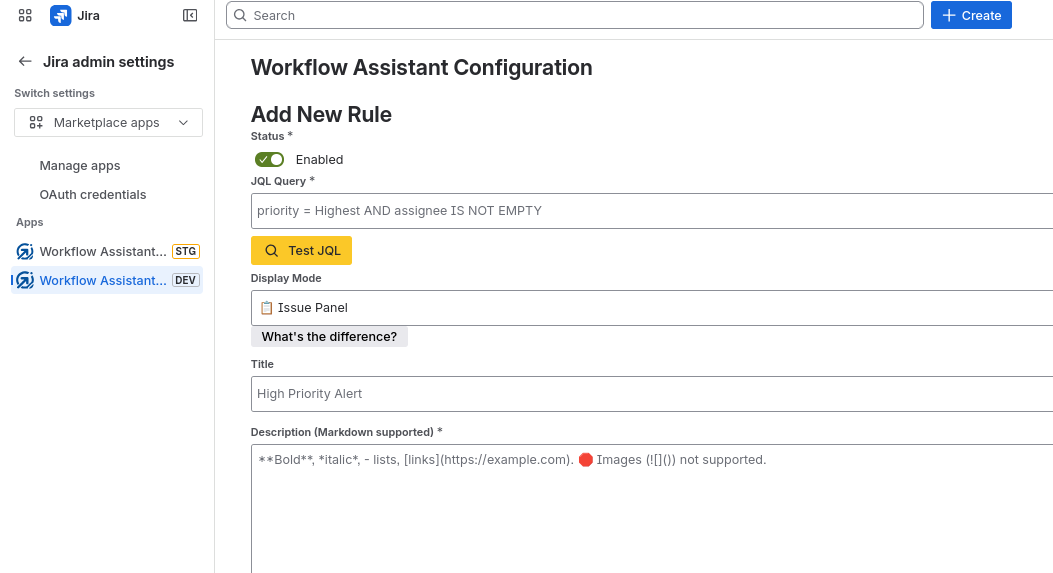Select Workflow Assistant STG app entry

[107, 251]
